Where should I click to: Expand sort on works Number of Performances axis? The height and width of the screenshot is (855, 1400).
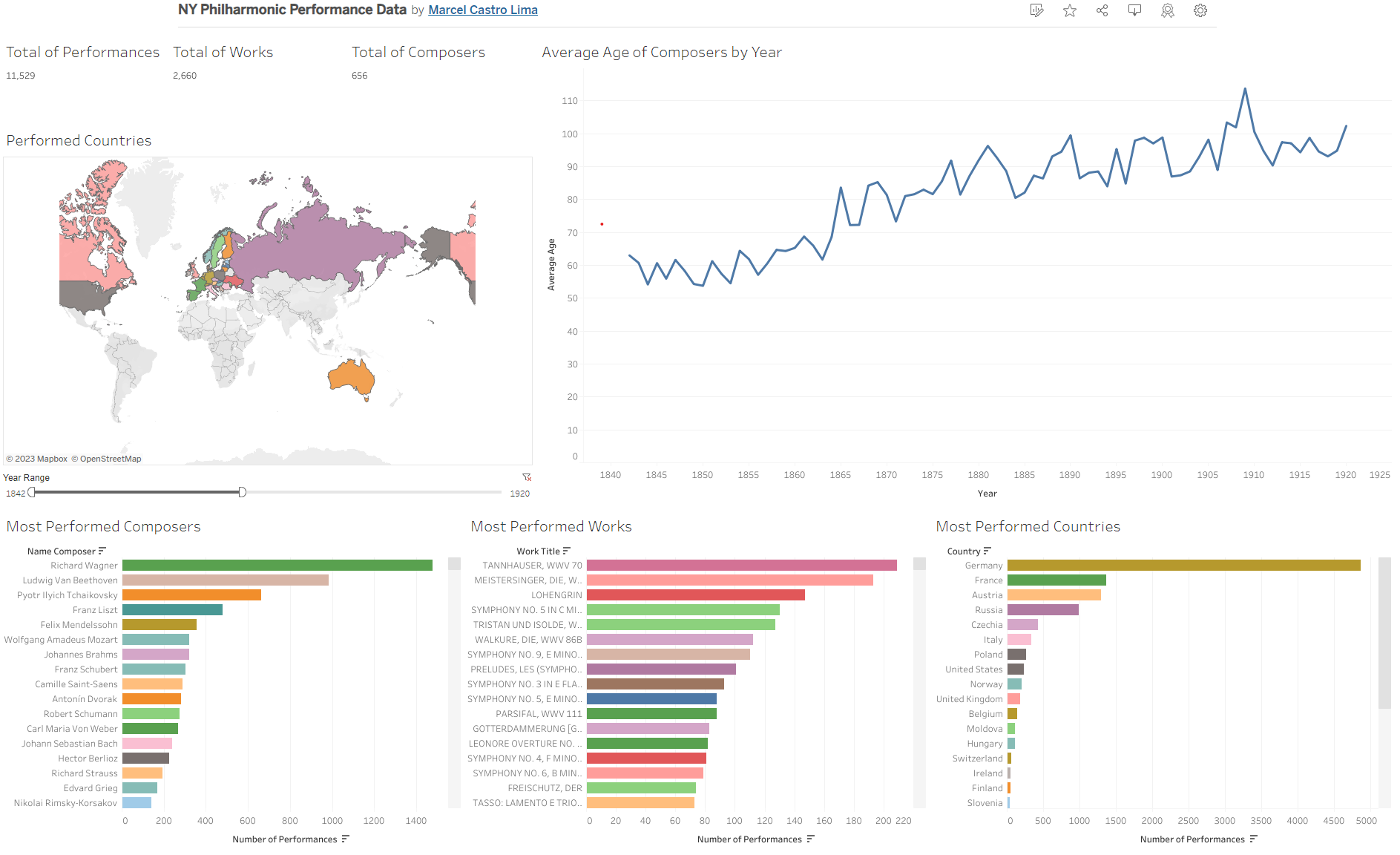click(x=811, y=839)
